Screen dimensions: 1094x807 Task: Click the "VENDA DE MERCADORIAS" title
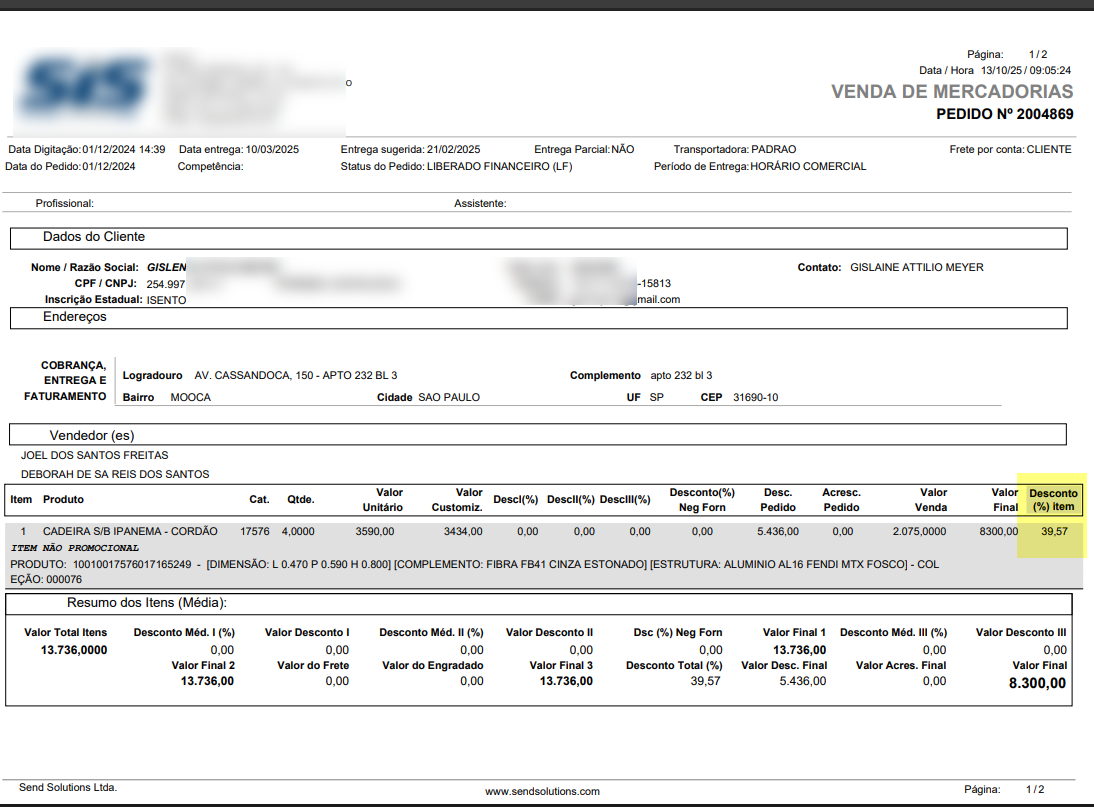pyautogui.click(x=951, y=92)
